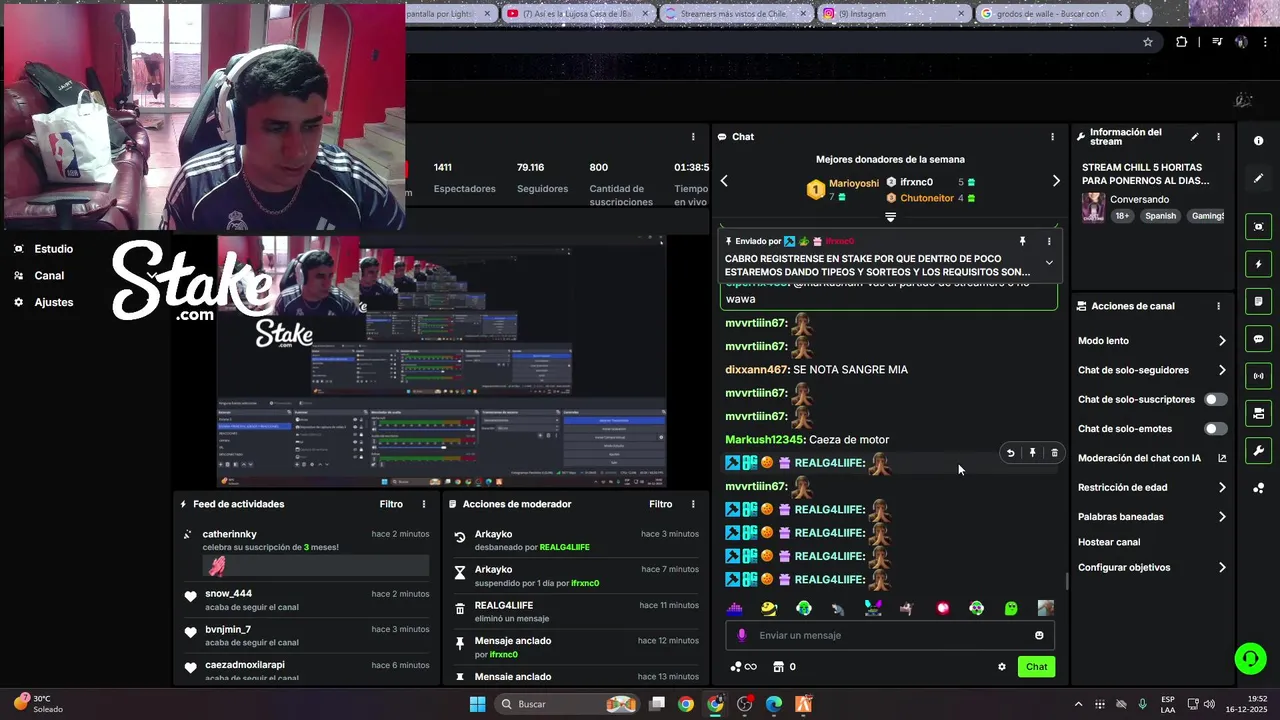Toggle the moderator actions sidebar icon

click(x=1258, y=301)
